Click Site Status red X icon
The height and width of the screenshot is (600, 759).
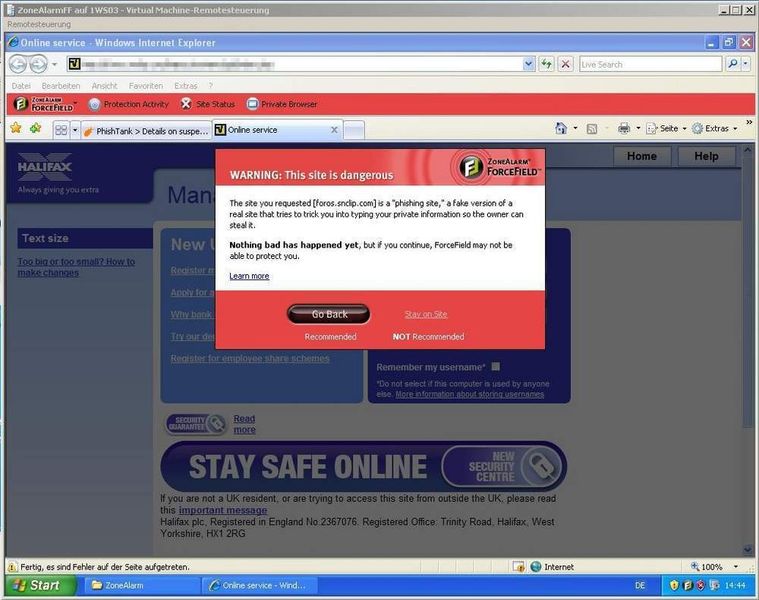pos(186,104)
